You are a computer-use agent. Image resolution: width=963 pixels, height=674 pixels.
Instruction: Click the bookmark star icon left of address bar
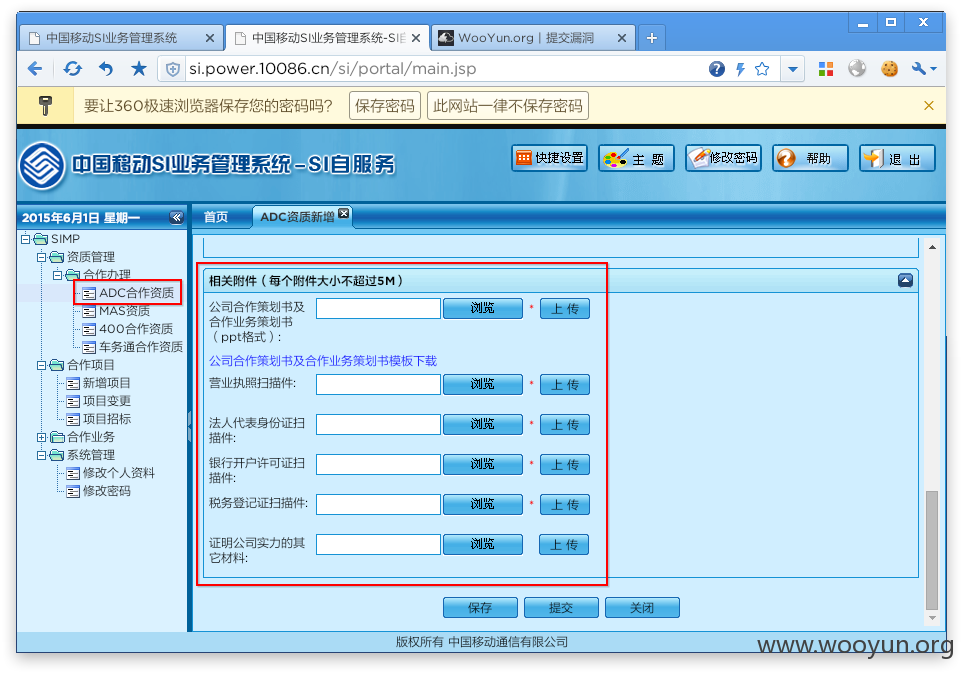coord(139,69)
